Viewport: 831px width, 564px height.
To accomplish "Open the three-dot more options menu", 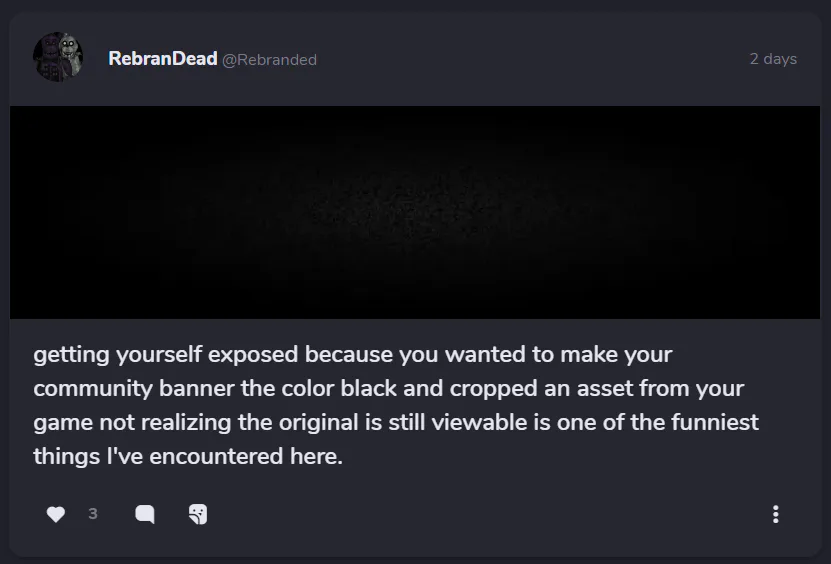I will pos(775,514).
